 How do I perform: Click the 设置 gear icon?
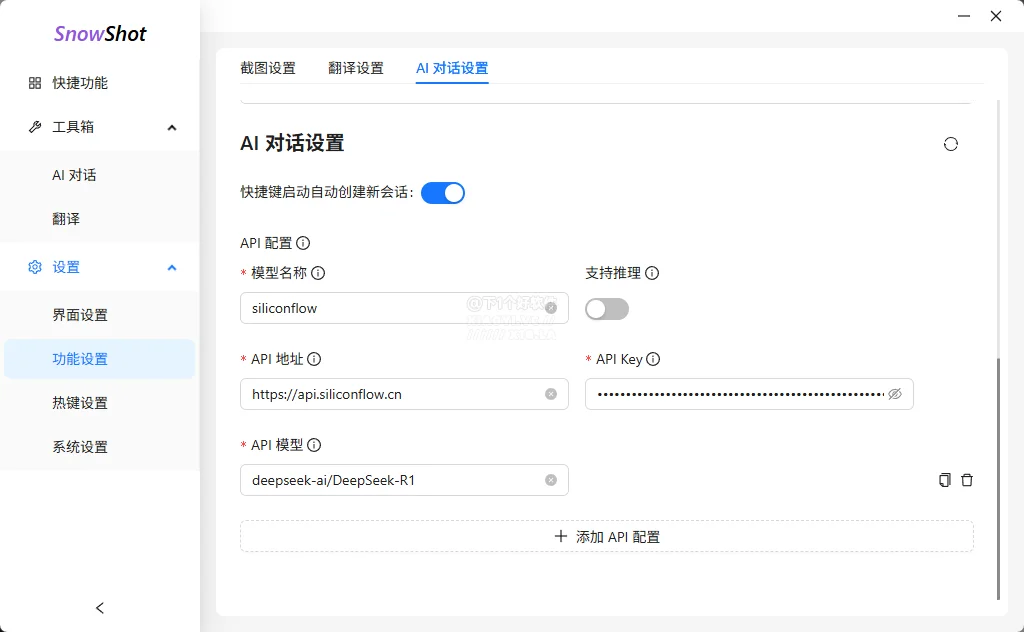click(35, 267)
